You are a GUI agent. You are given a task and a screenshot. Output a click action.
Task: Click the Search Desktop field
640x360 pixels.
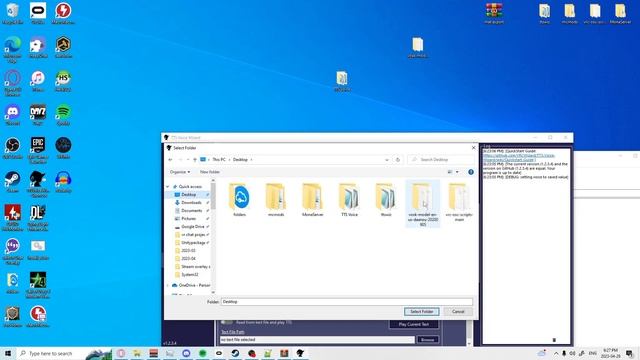(x=441, y=160)
